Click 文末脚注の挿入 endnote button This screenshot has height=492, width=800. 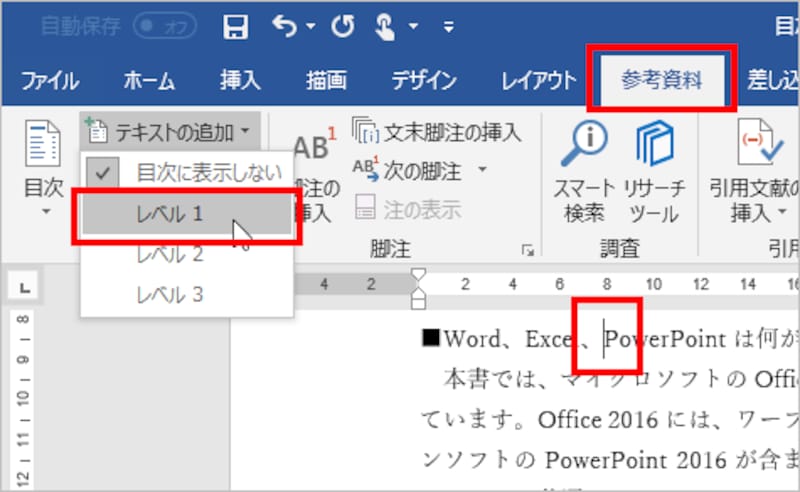[x=437, y=132]
